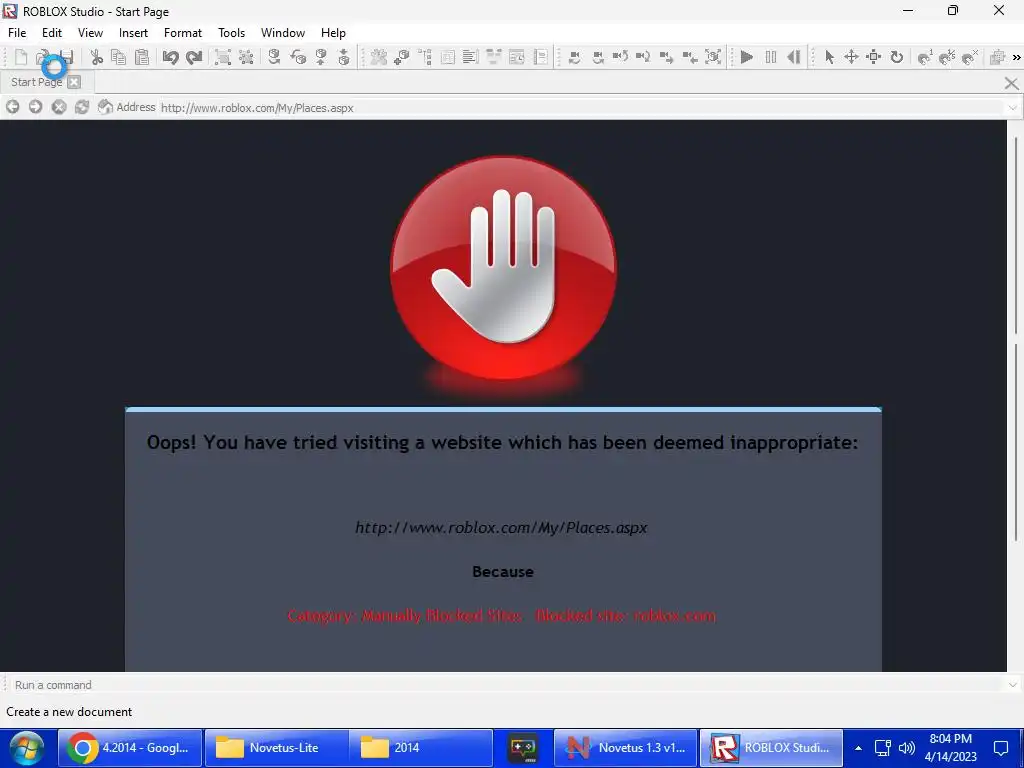Click the rotate part icon

tap(274, 57)
